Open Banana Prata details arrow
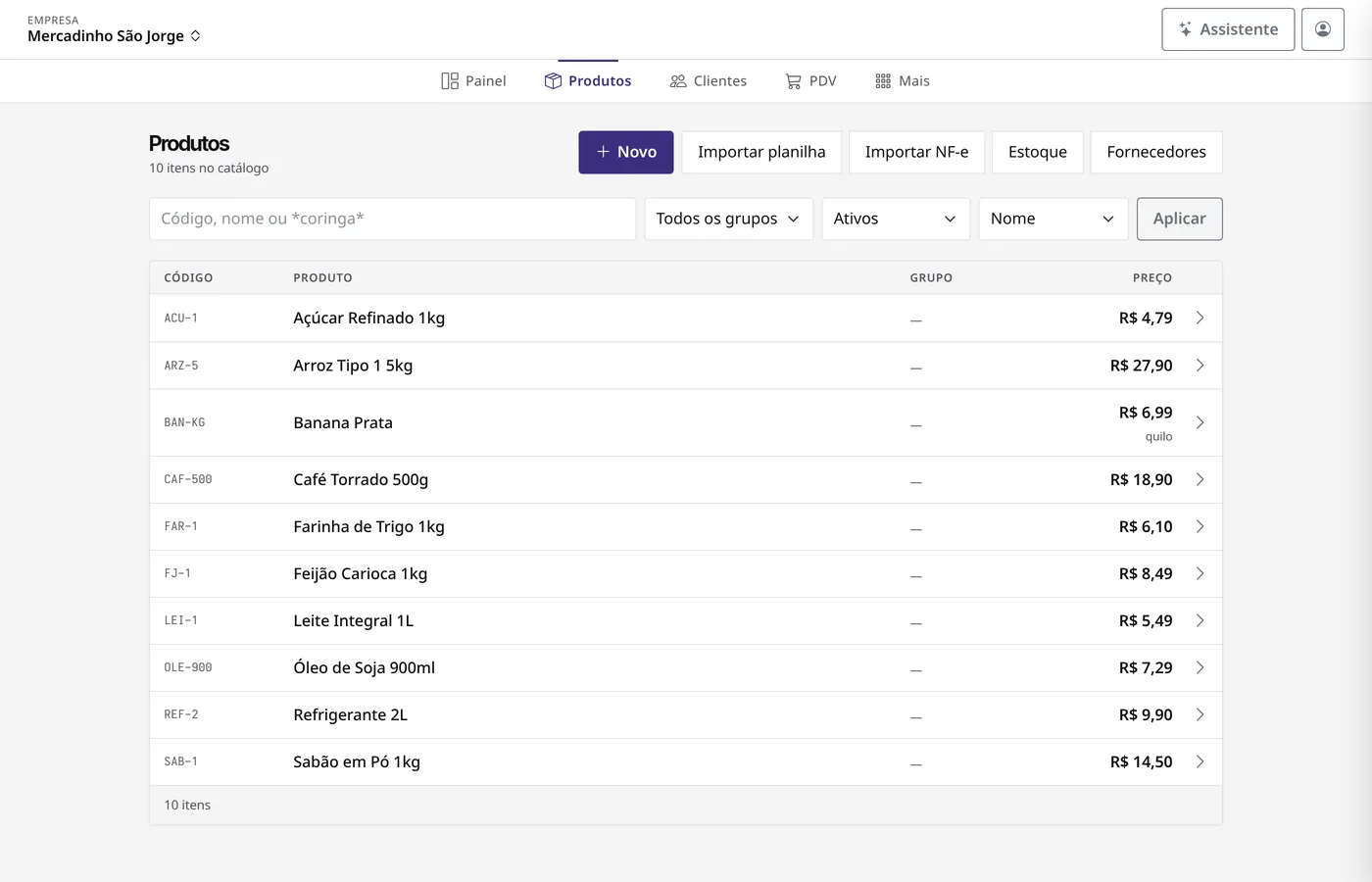 click(x=1200, y=422)
